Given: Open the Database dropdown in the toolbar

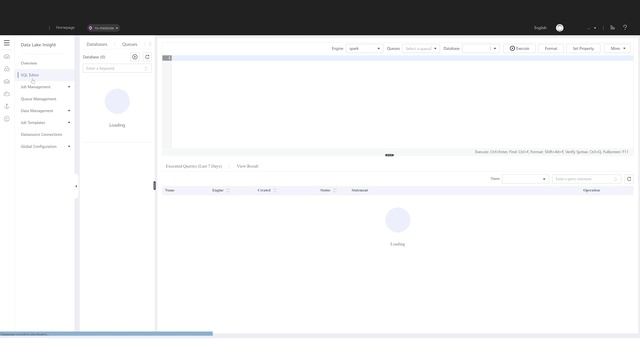Looking at the screenshot, I should point(480,49).
